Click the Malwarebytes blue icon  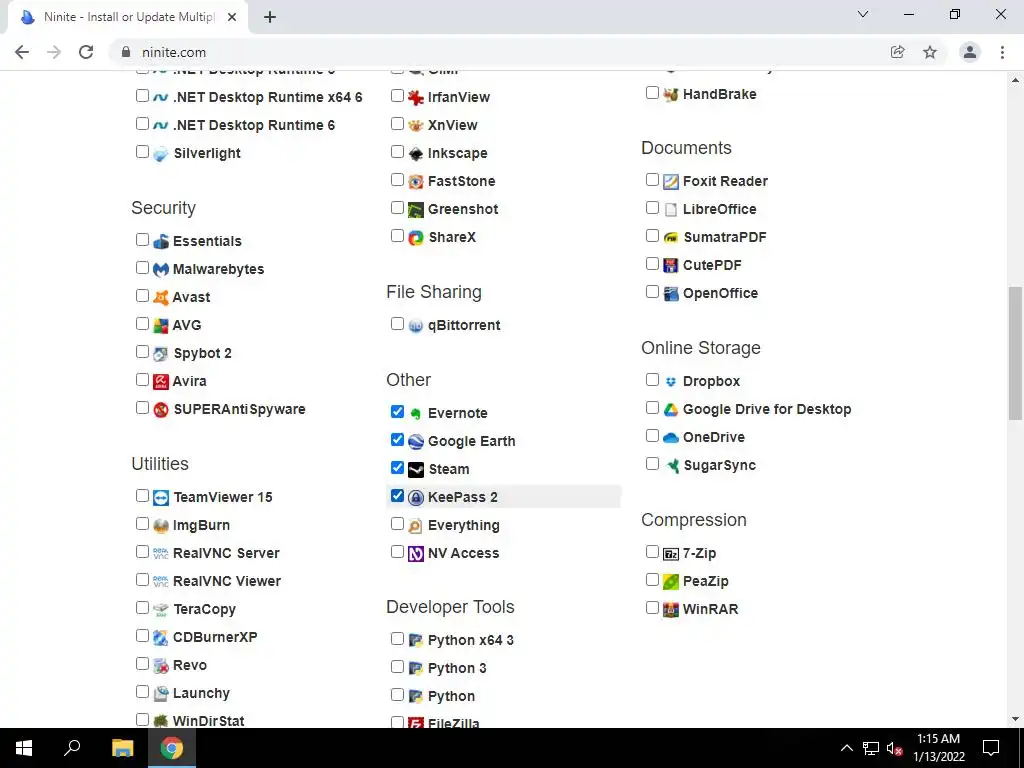161,269
